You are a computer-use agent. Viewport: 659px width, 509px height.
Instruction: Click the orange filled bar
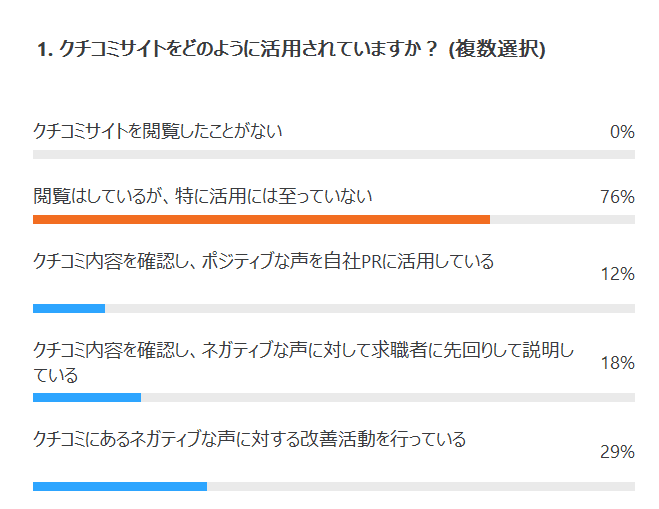[x=261, y=220]
